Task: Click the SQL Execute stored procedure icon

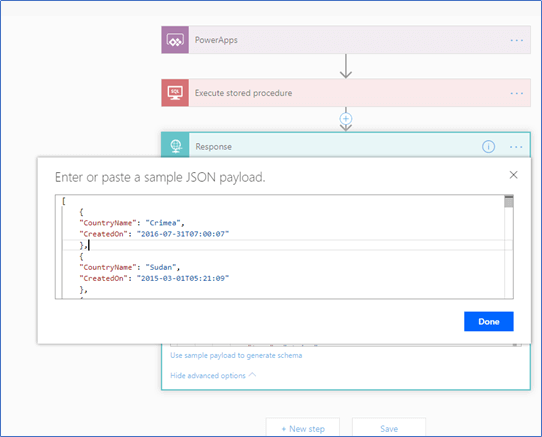Action: coord(175,93)
